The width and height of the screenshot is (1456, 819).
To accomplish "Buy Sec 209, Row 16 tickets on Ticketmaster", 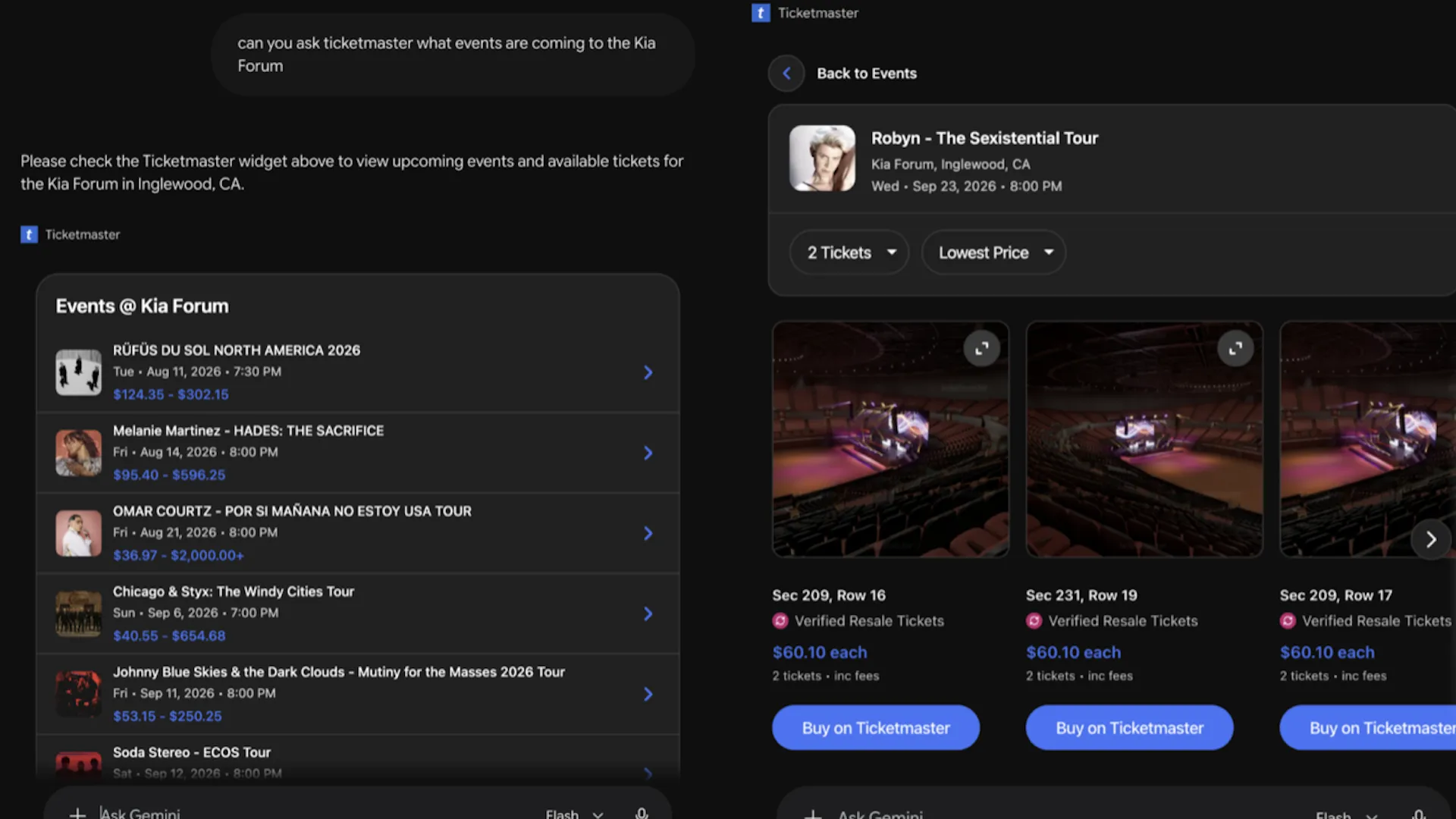I will (x=876, y=728).
